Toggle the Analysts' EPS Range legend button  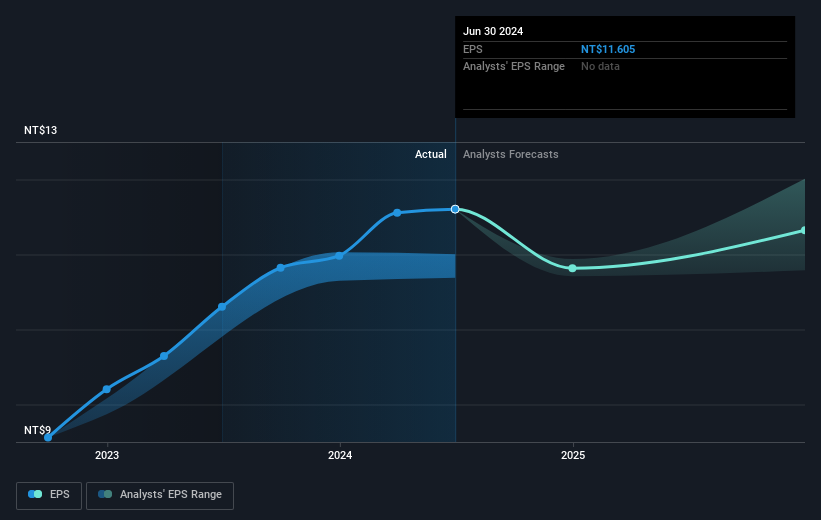click(160, 495)
